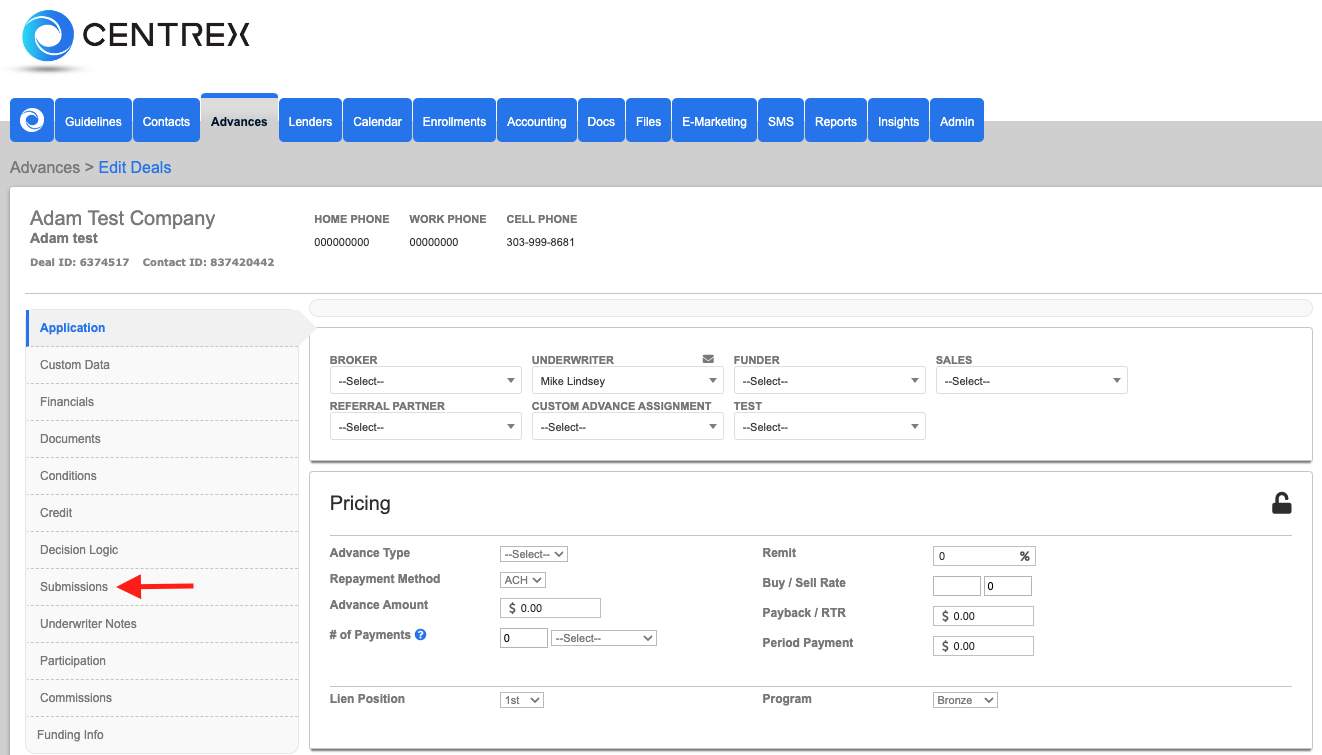The image size is (1322, 755).
Task: Switch to the Accounting tab
Action: pos(536,120)
